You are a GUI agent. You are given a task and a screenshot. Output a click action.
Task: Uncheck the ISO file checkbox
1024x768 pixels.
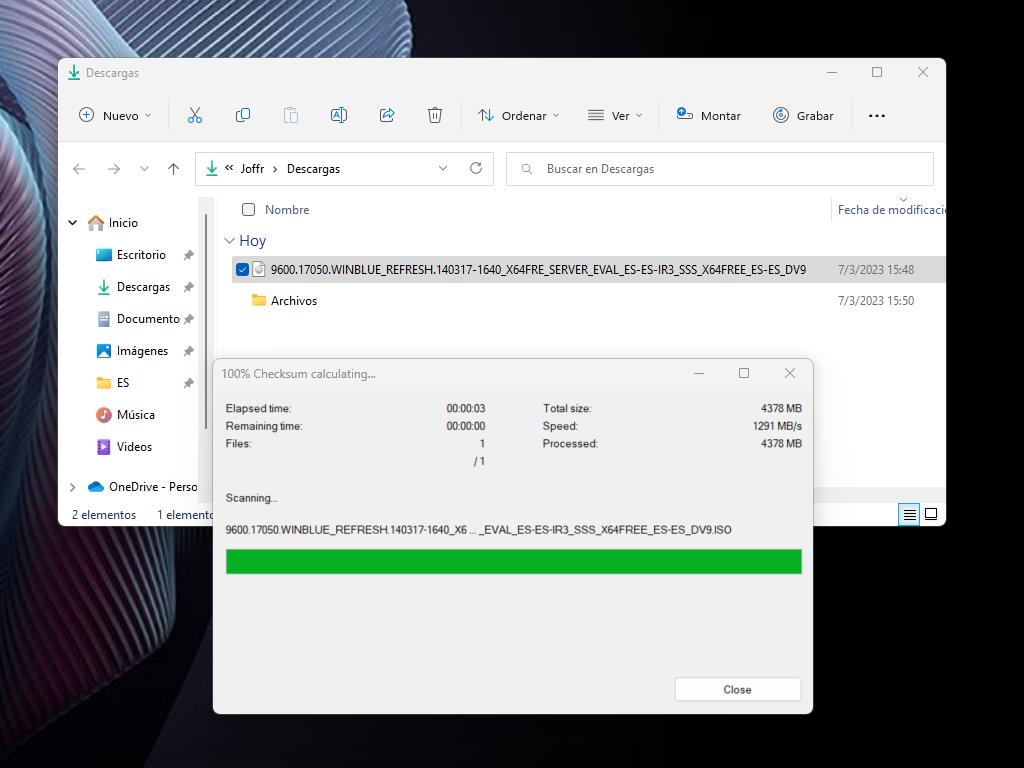point(242,270)
